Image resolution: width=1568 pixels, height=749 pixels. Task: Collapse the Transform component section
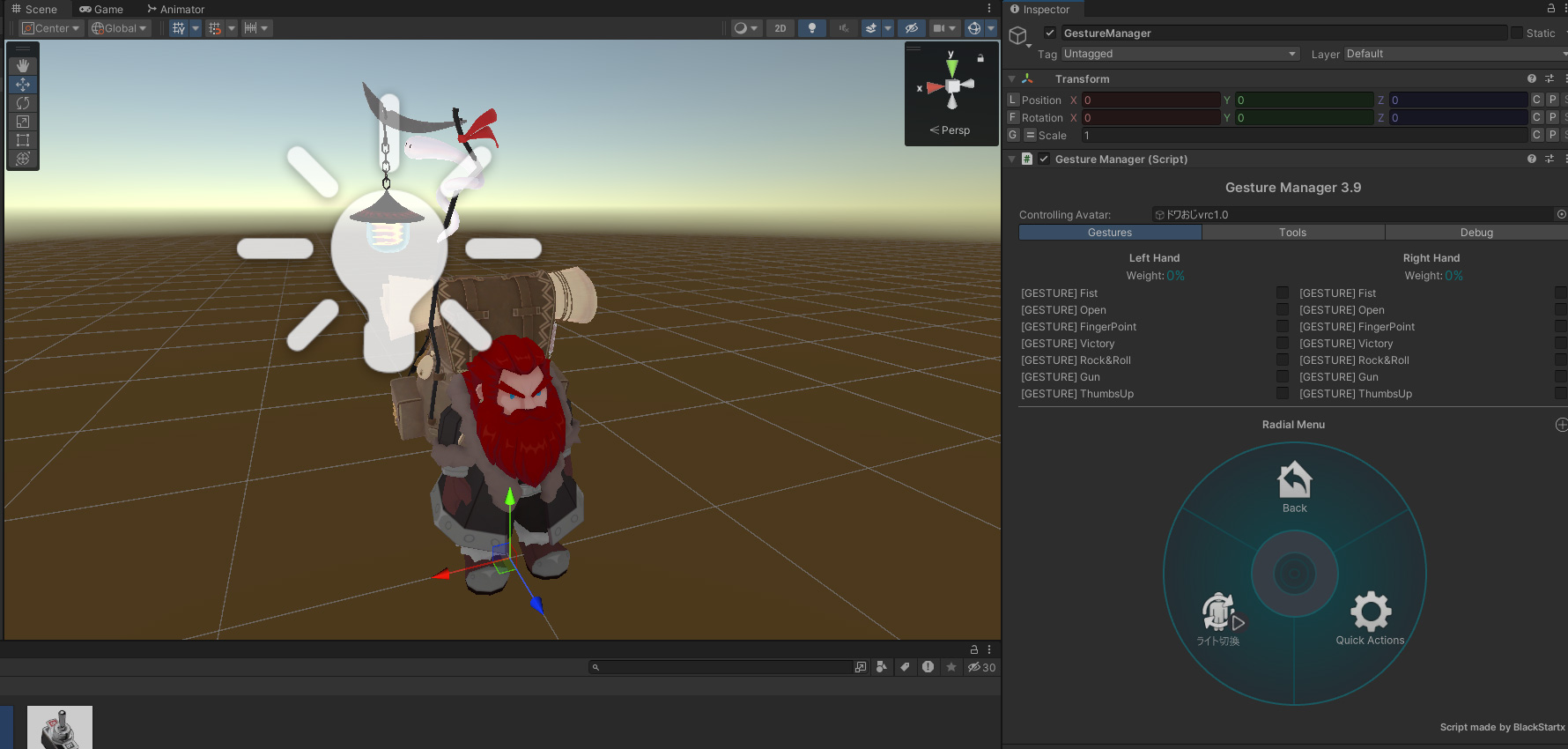point(1012,79)
